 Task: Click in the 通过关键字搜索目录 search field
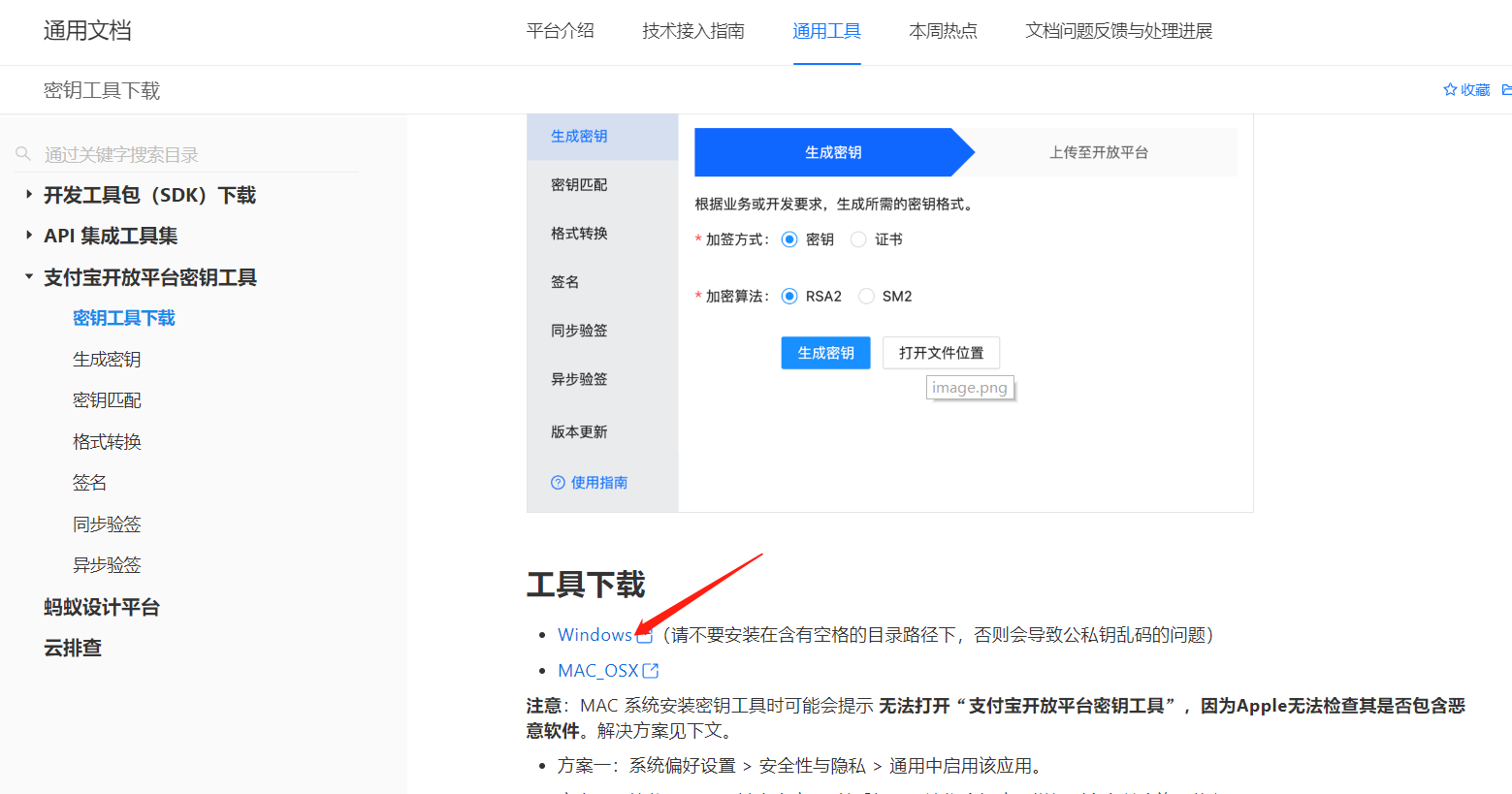[x=187, y=154]
